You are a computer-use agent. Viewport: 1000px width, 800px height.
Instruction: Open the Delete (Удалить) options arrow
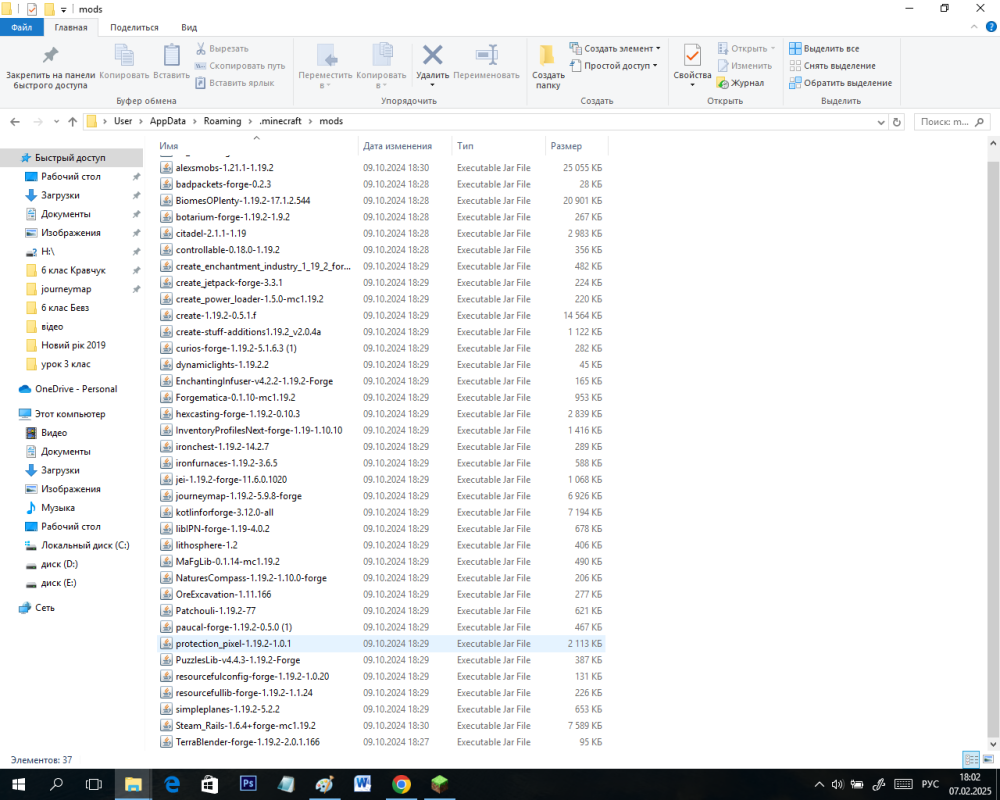pyautogui.click(x=432, y=85)
